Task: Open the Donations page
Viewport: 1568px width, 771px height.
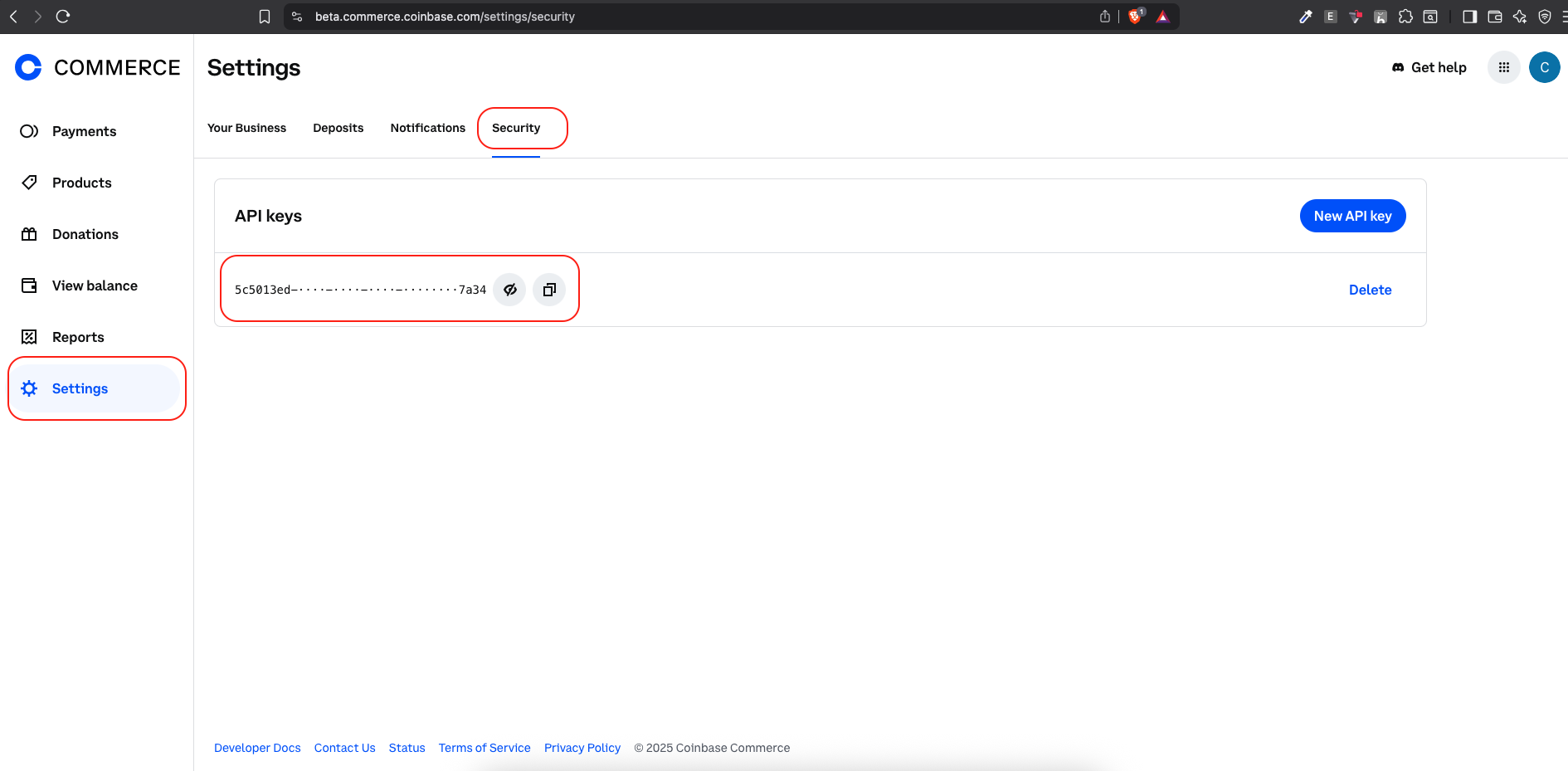Action: (x=85, y=234)
